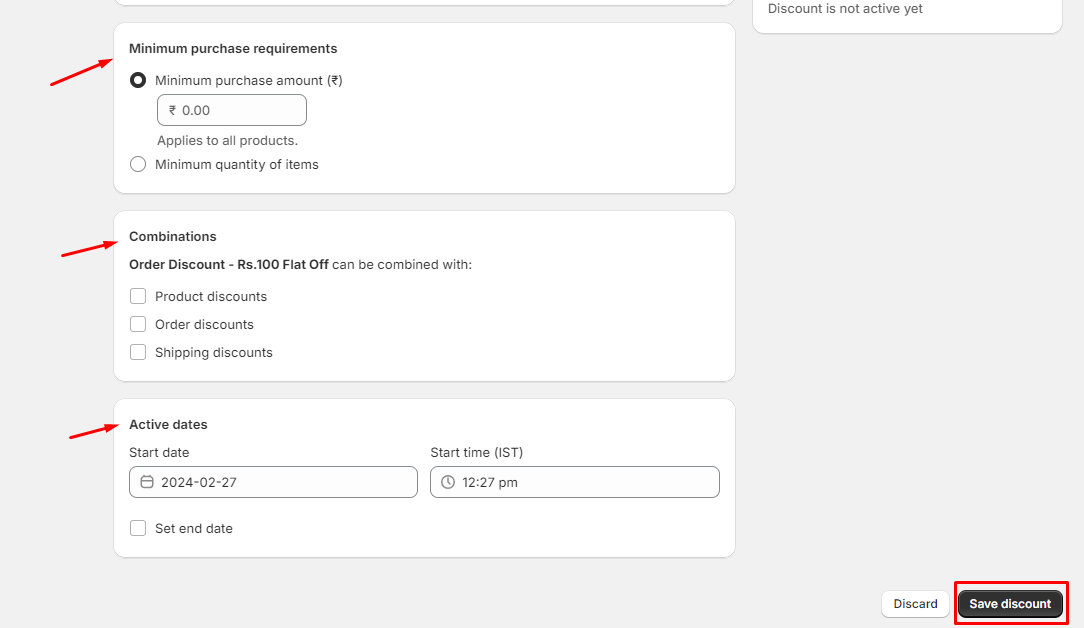Enable the Product discounts checkbox

click(137, 296)
